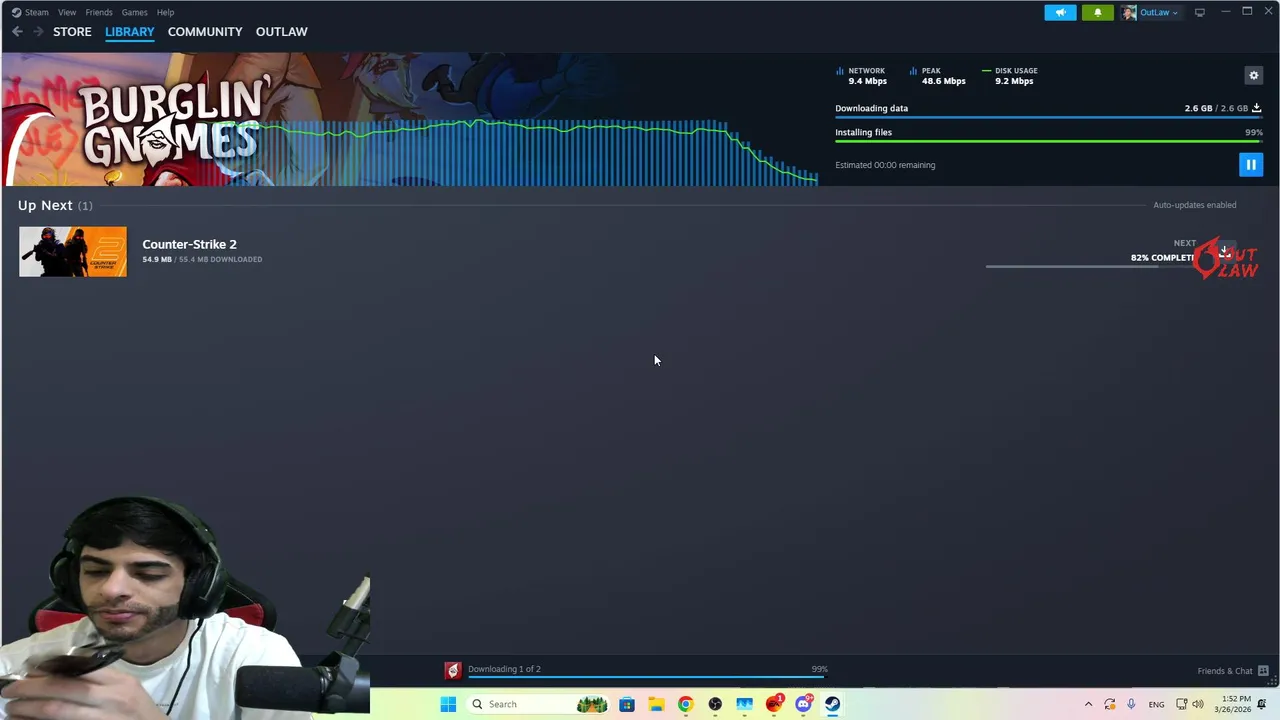Open the Help menu
This screenshot has width=1280, height=720.
[165, 12]
